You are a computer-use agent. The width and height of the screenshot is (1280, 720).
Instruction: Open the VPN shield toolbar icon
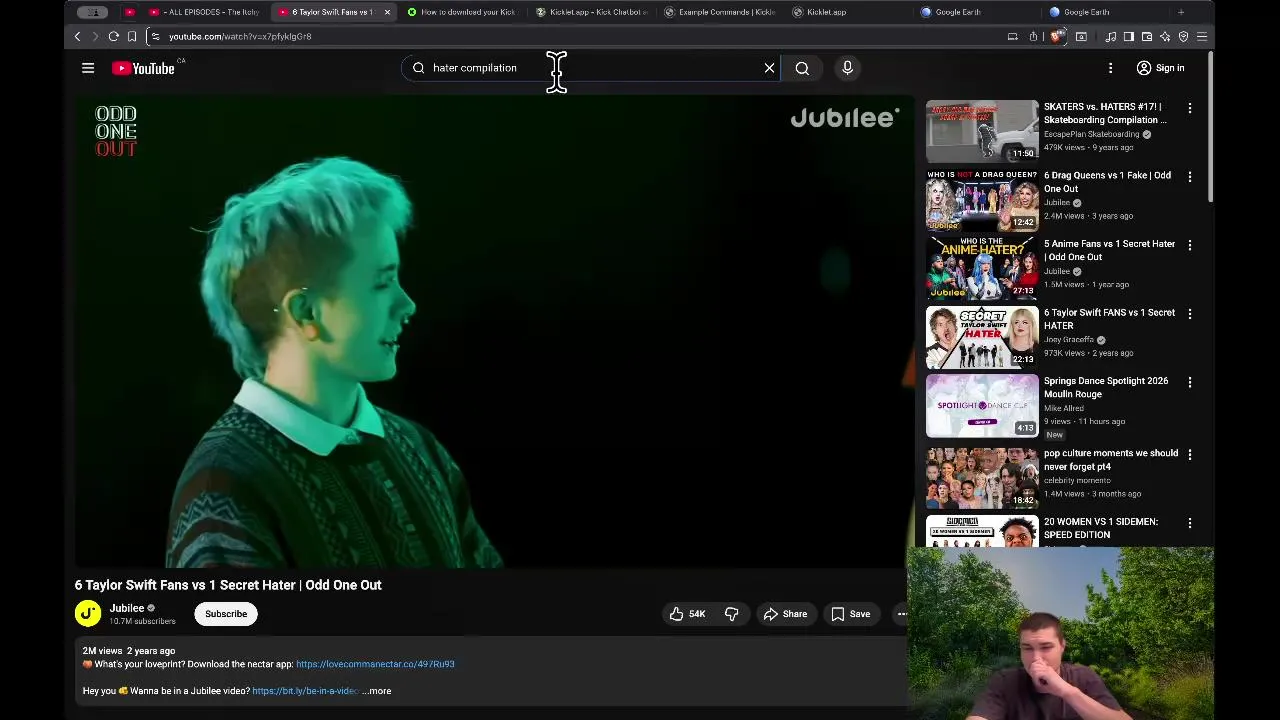1183,36
